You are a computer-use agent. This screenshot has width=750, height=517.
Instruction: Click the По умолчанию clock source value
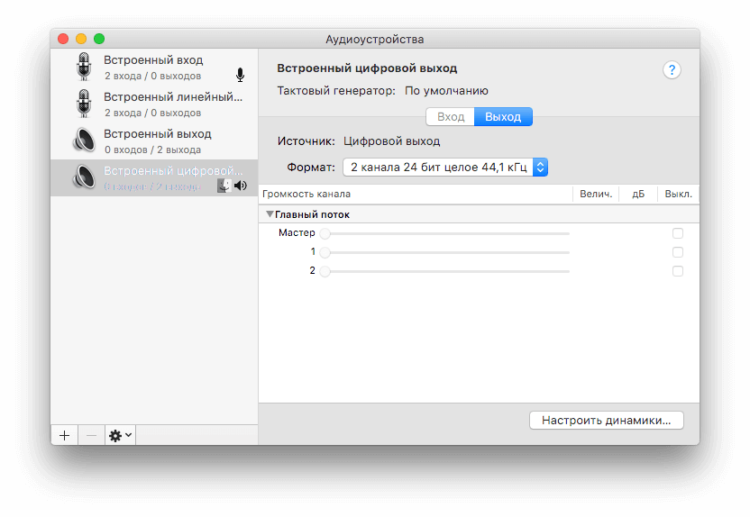tap(446, 91)
